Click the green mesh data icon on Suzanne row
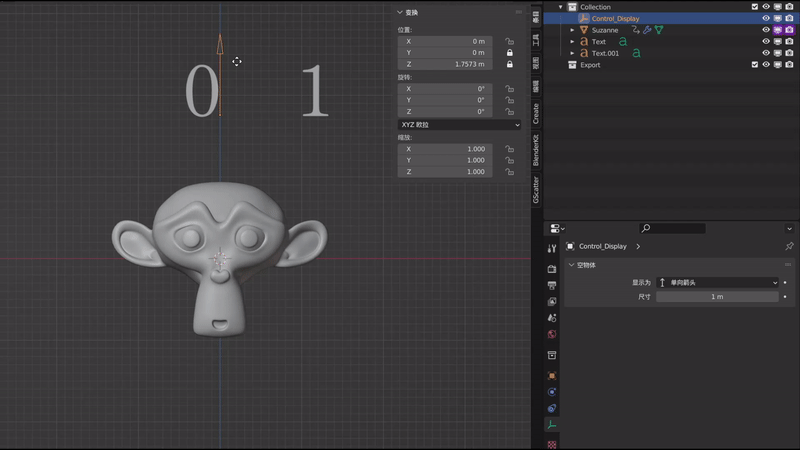This screenshot has width=800, height=450. pos(659,30)
